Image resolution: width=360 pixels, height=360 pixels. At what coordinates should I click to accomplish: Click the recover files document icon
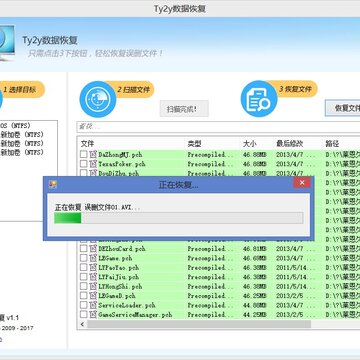click(x=259, y=99)
